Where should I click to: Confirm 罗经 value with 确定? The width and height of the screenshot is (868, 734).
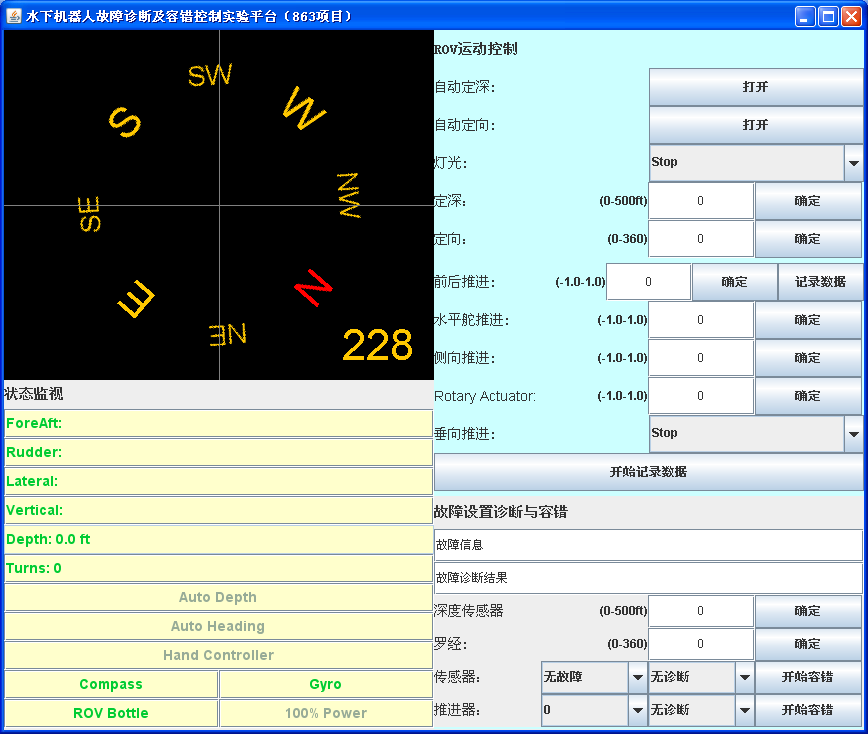808,644
